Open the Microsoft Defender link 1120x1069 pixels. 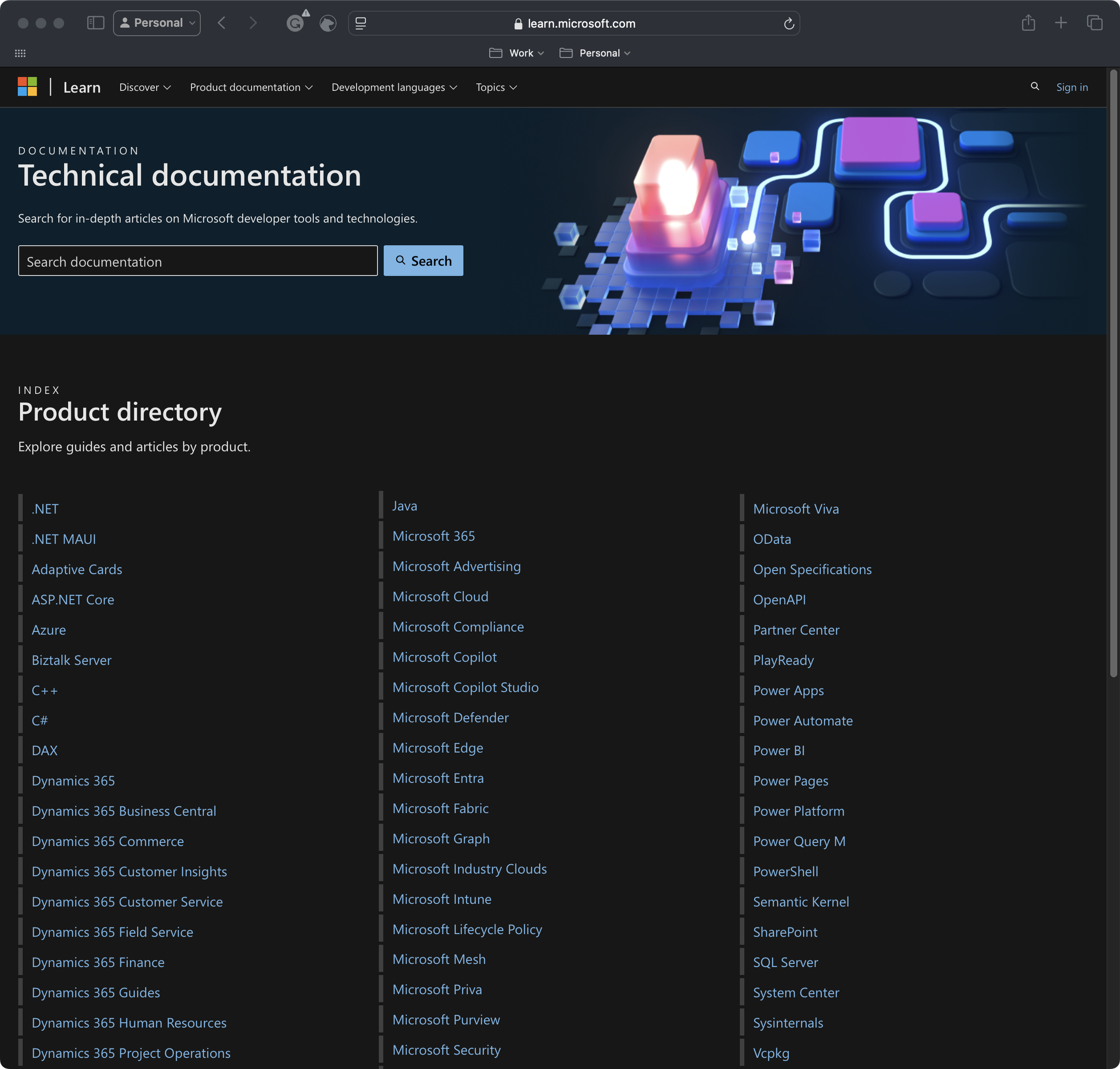pos(451,717)
